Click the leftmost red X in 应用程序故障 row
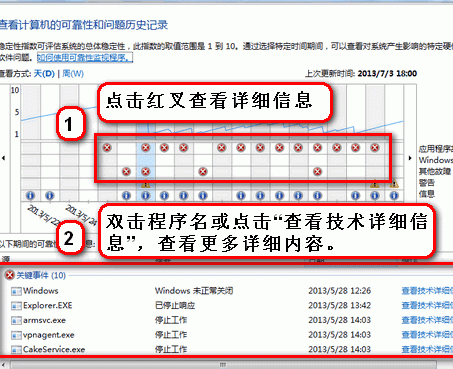453x369 pixels. click(x=107, y=147)
